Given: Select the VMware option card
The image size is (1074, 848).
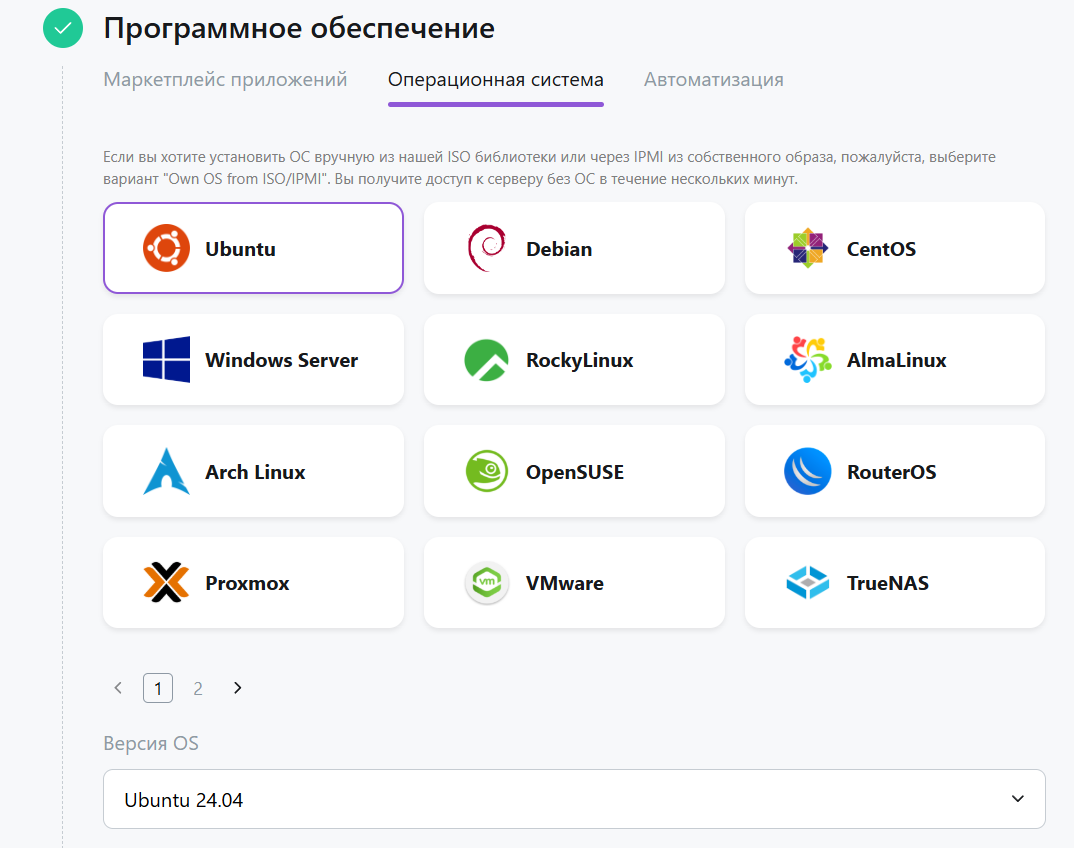Looking at the screenshot, I should (x=574, y=583).
